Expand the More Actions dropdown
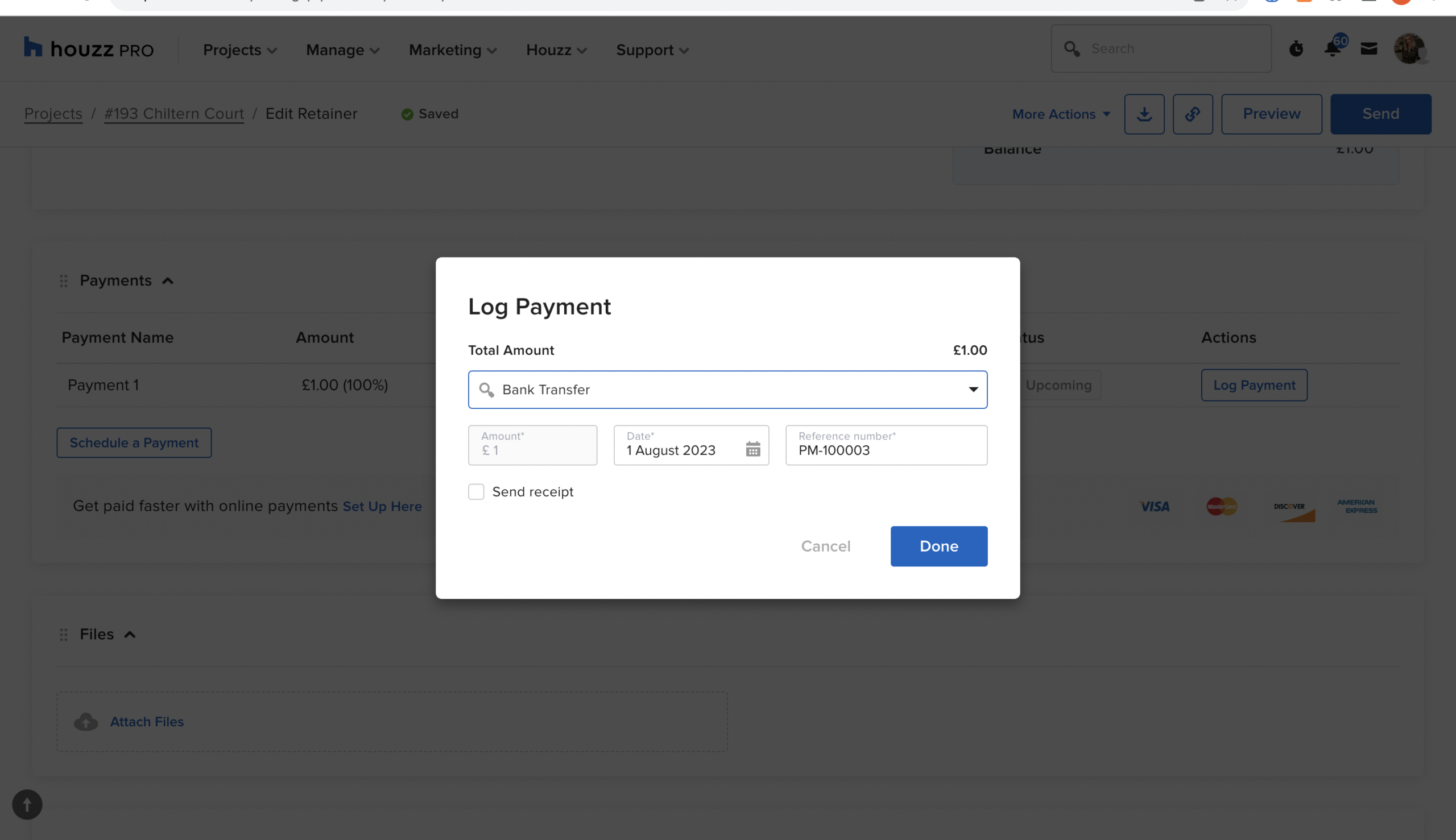The height and width of the screenshot is (840, 1456). pos(1061,114)
